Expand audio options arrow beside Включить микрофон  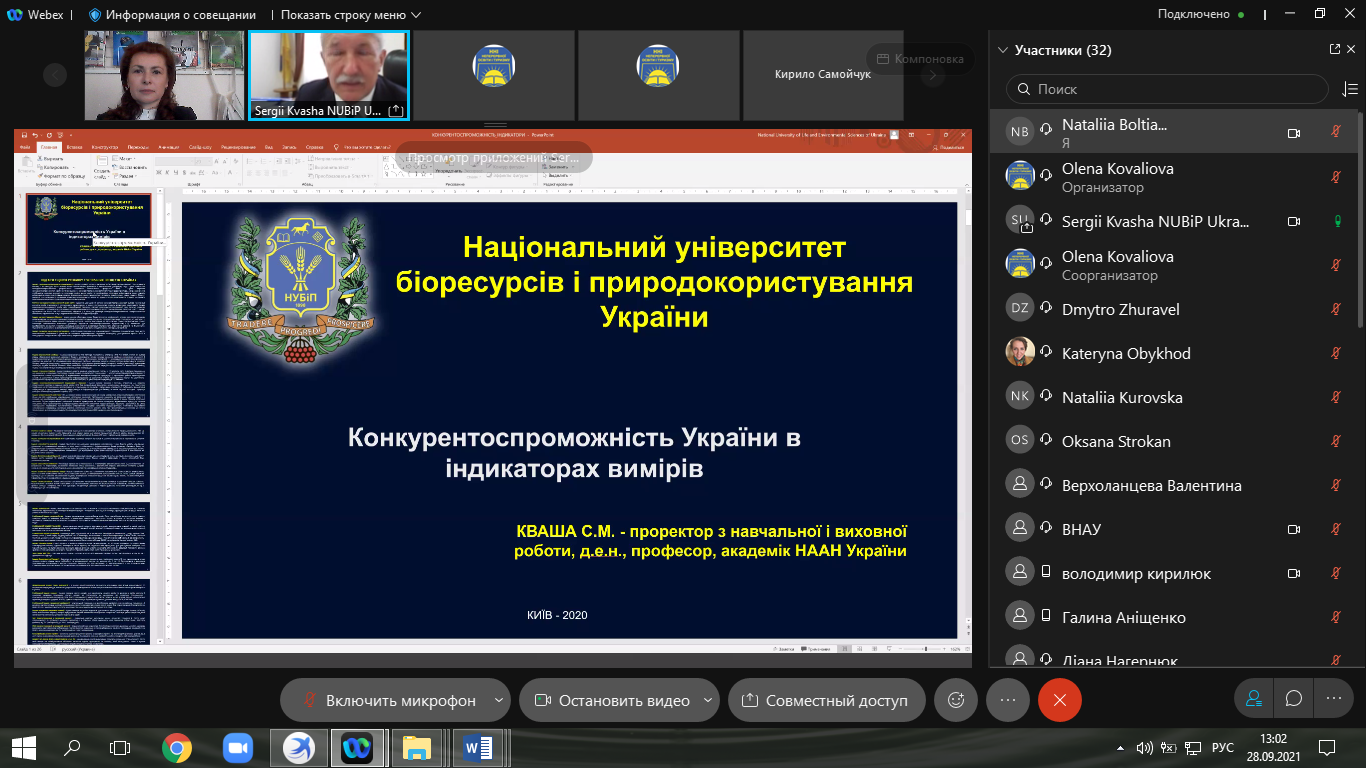499,700
